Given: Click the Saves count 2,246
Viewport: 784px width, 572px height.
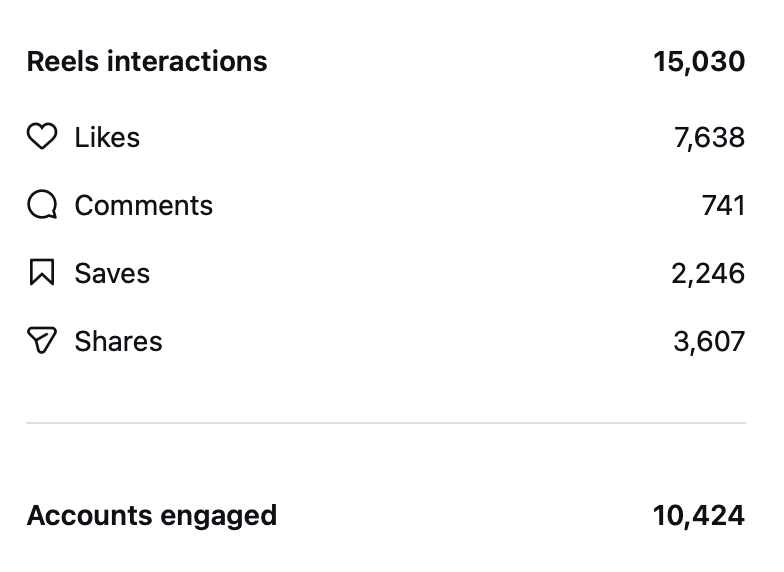Looking at the screenshot, I should pyautogui.click(x=708, y=273).
